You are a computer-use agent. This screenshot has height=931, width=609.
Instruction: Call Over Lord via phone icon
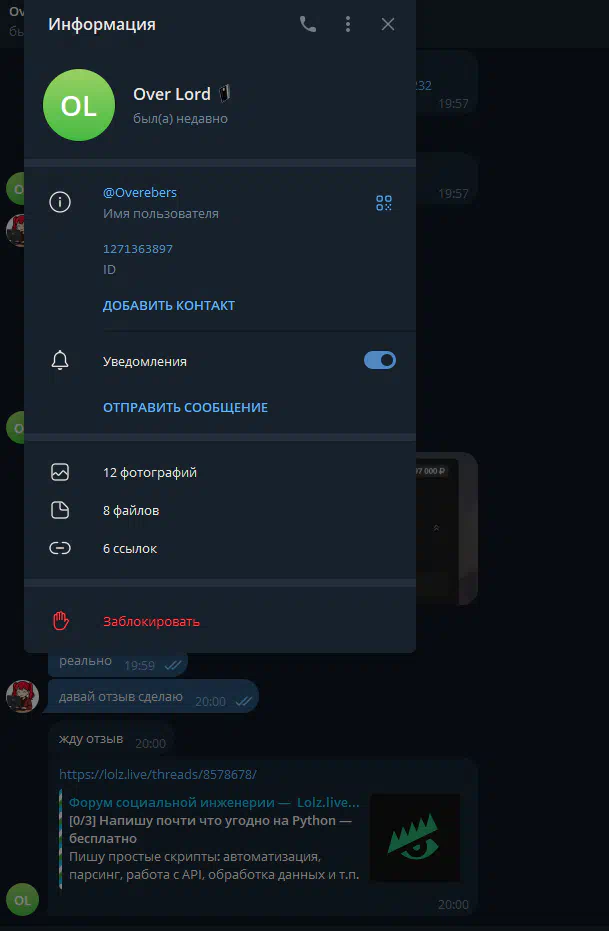pos(307,24)
